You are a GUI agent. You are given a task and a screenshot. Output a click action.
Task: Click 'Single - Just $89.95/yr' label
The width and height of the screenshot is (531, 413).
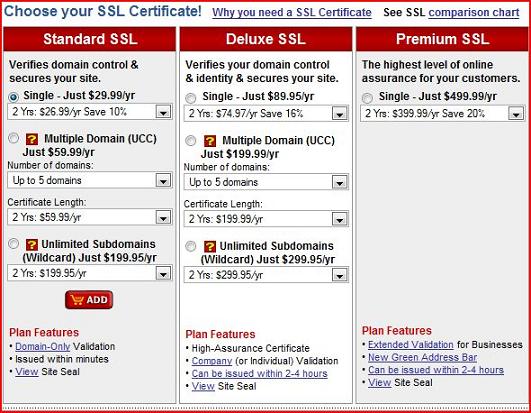(258, 96)
